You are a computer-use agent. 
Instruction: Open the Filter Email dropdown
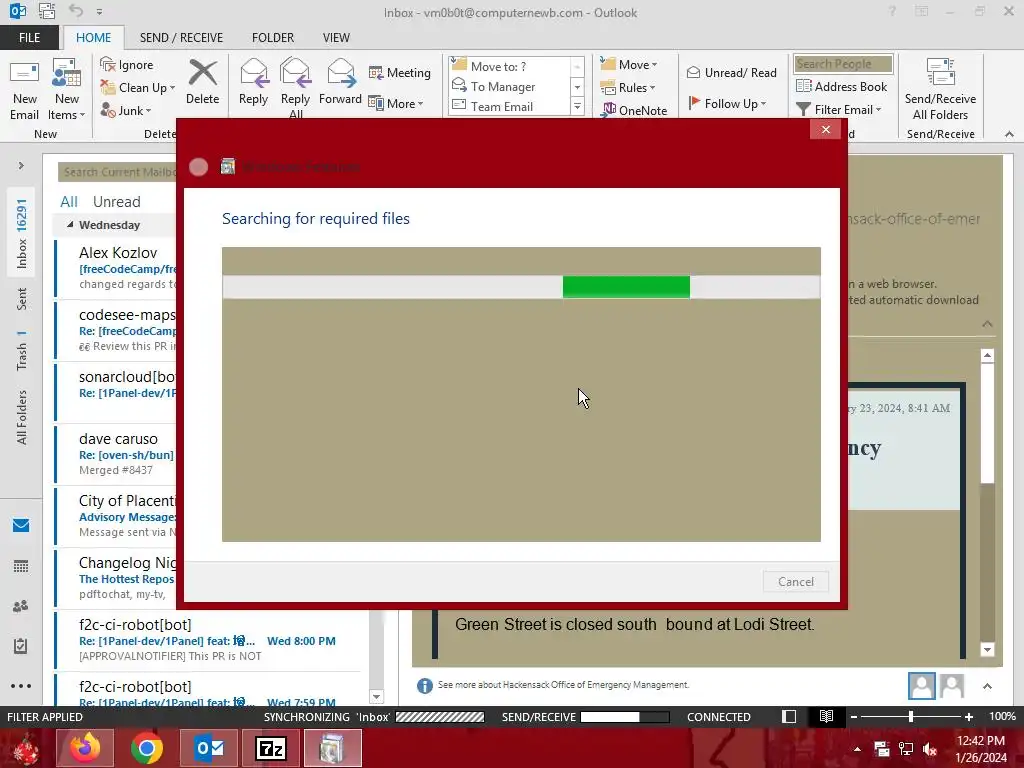point(839,110)
